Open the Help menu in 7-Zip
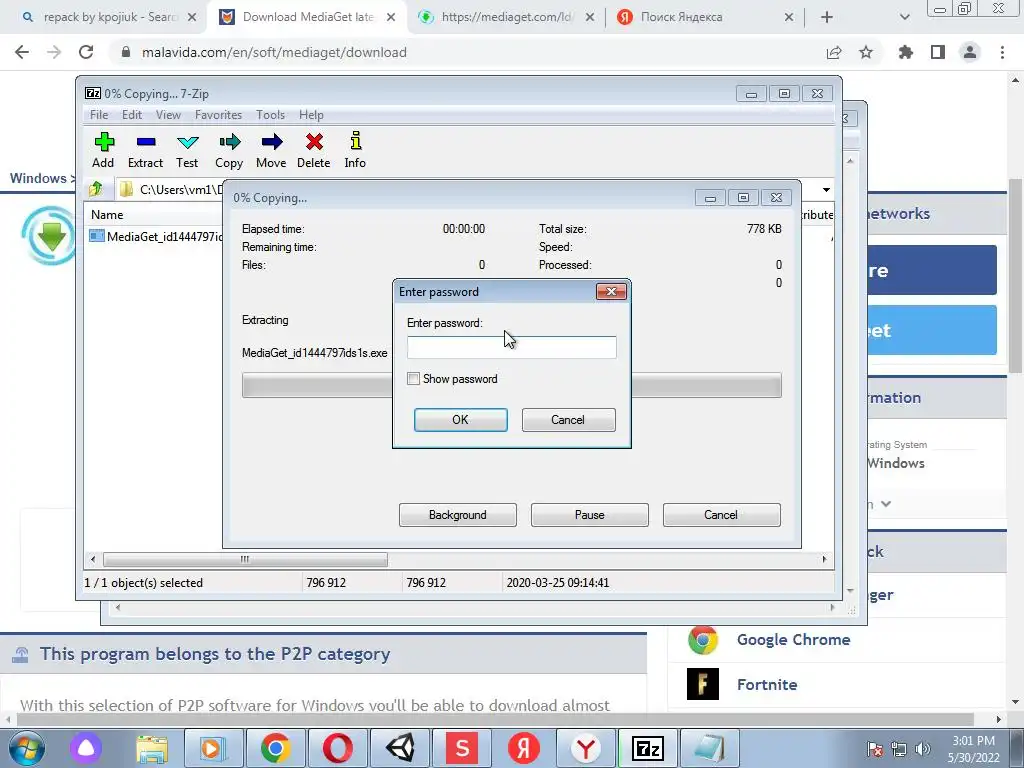The height and width of the screenshot is (768, 1024). (311, 115)
